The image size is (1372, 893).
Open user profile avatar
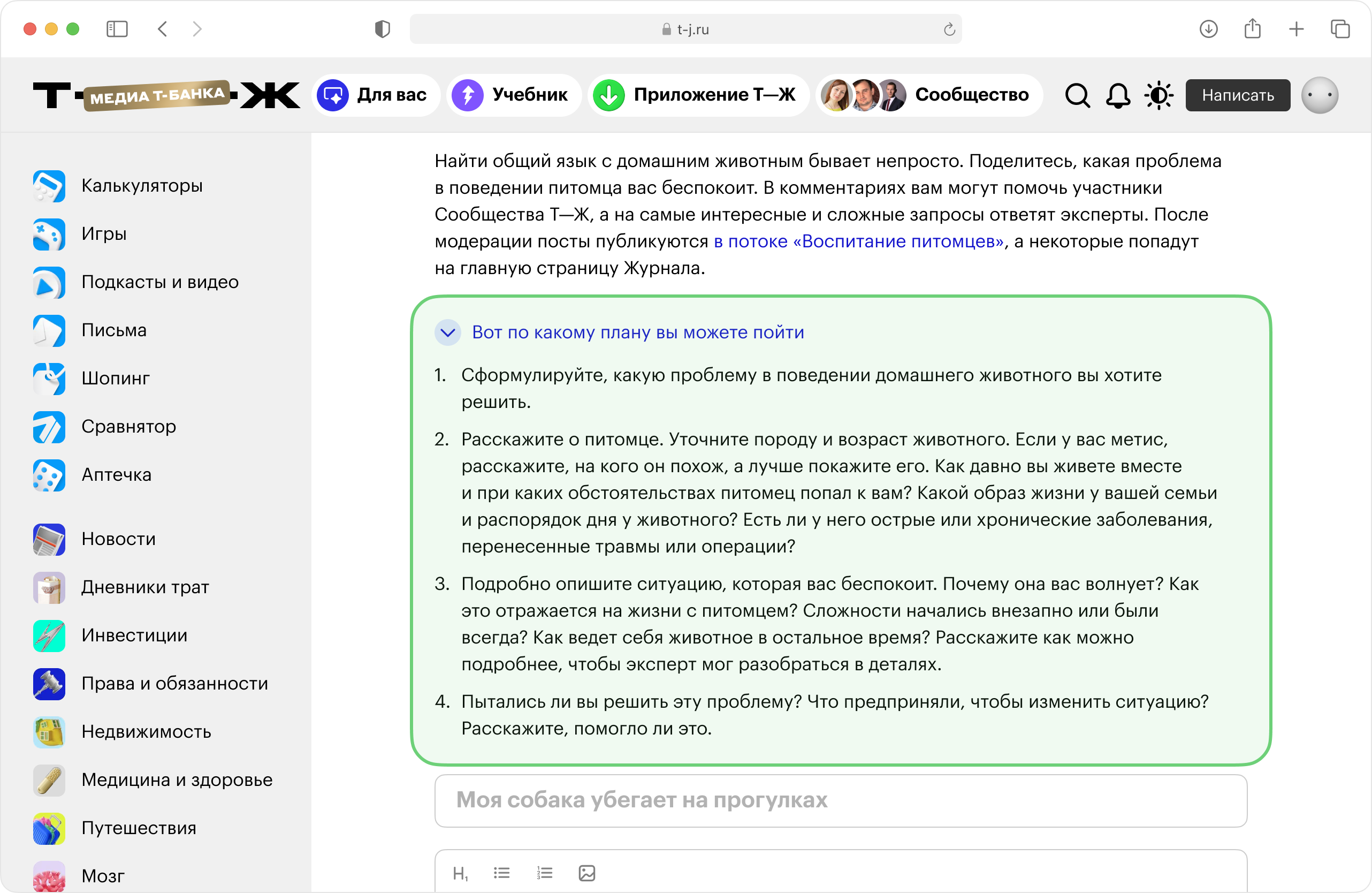point(1320,95)
